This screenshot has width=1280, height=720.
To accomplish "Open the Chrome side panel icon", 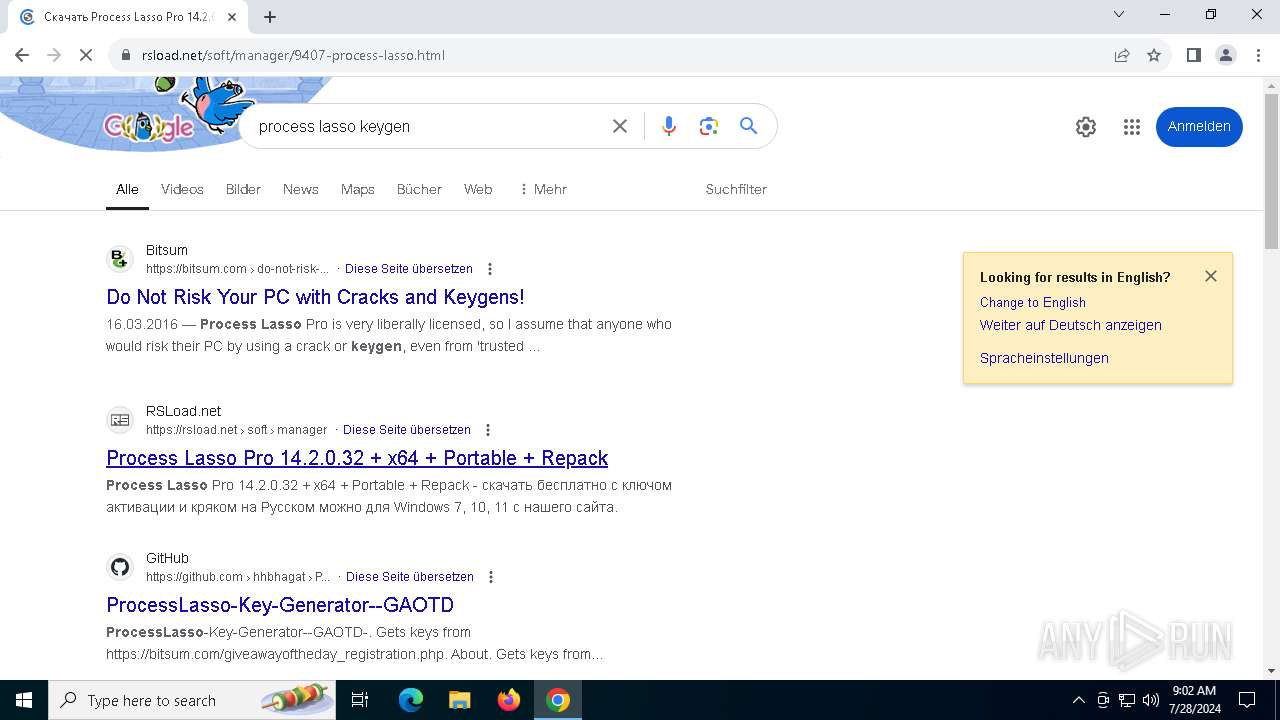I will (1193, 55).
